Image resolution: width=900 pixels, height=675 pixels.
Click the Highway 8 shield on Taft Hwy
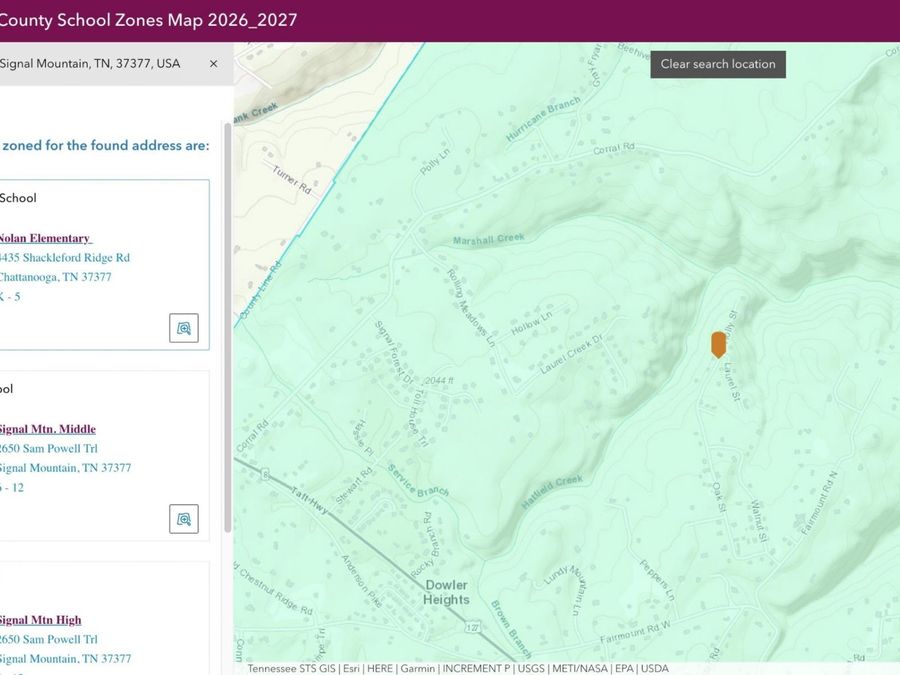[x=265, y=474]
